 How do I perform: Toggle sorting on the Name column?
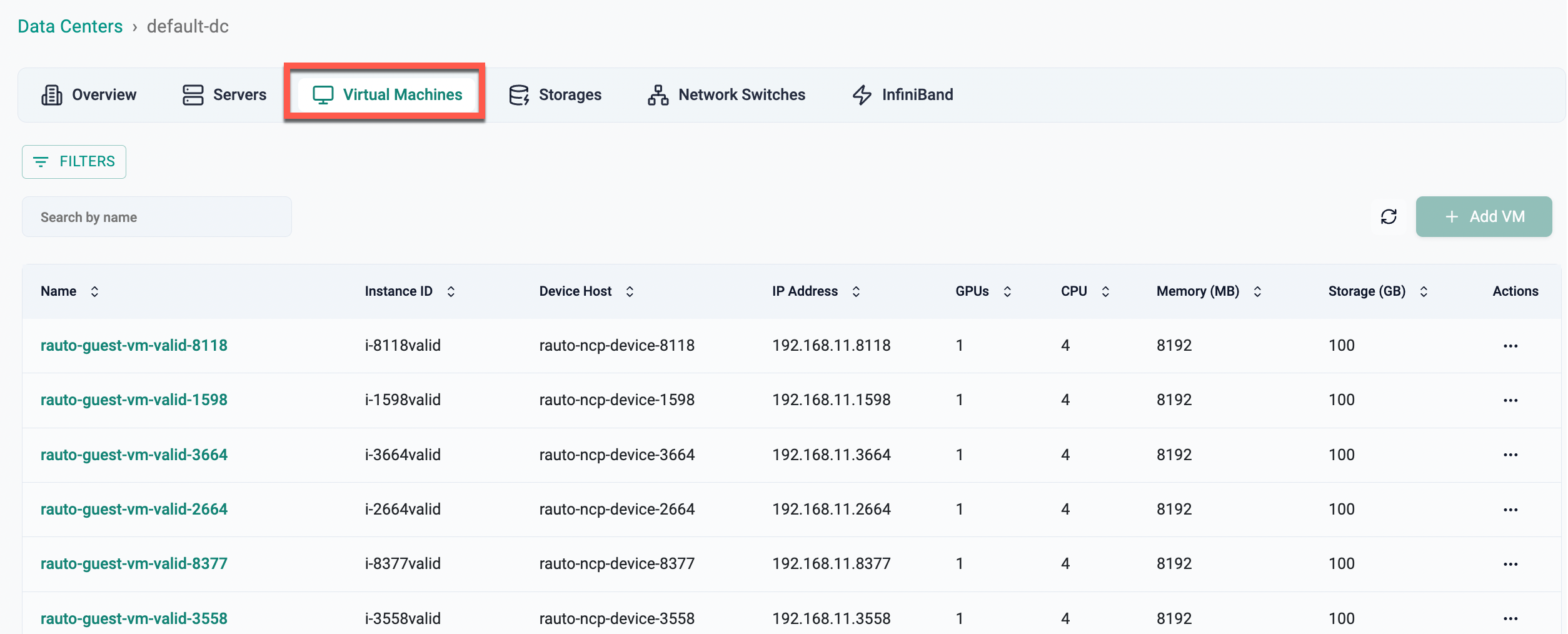coord(95,291)
